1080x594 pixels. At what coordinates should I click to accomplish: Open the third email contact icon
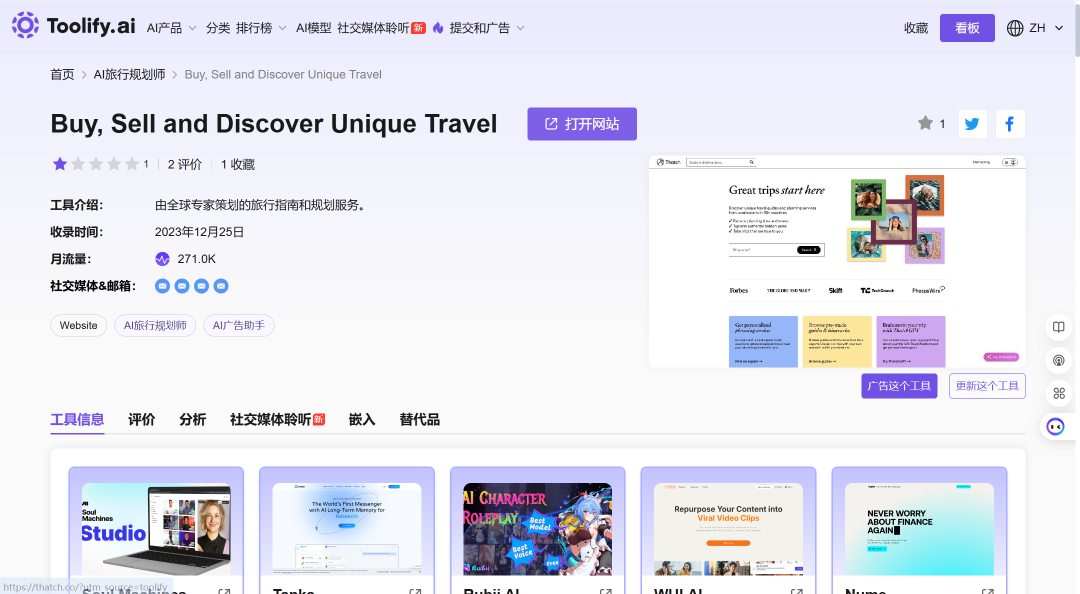(201, 286)
